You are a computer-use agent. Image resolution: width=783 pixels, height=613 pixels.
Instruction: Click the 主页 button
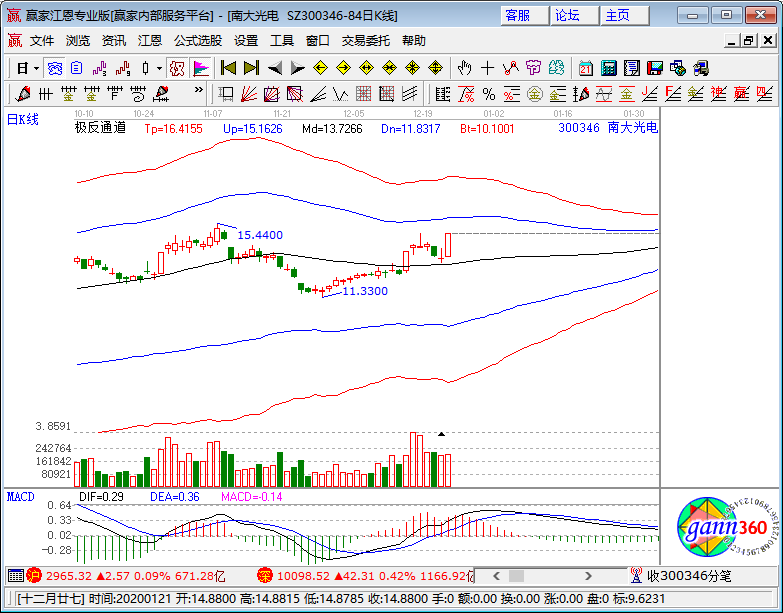point(625,15)
